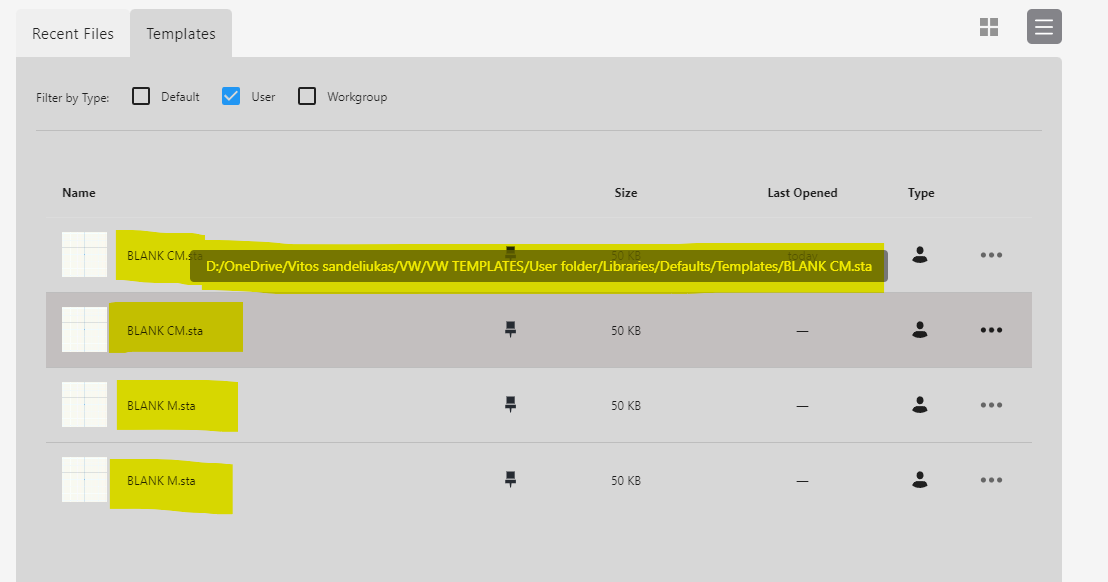The width and height of the screenshot is (1108, 582).
Task: Sort by the Name column header
Action: pos(79,193)
